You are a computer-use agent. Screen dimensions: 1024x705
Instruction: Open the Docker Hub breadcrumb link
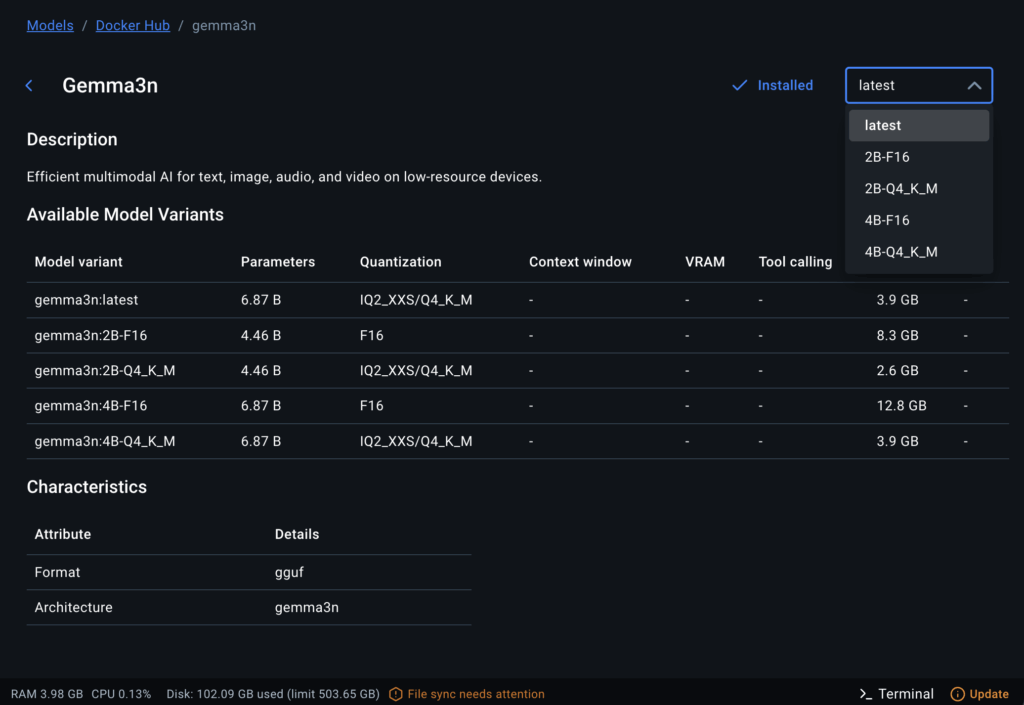coord(133,25)
